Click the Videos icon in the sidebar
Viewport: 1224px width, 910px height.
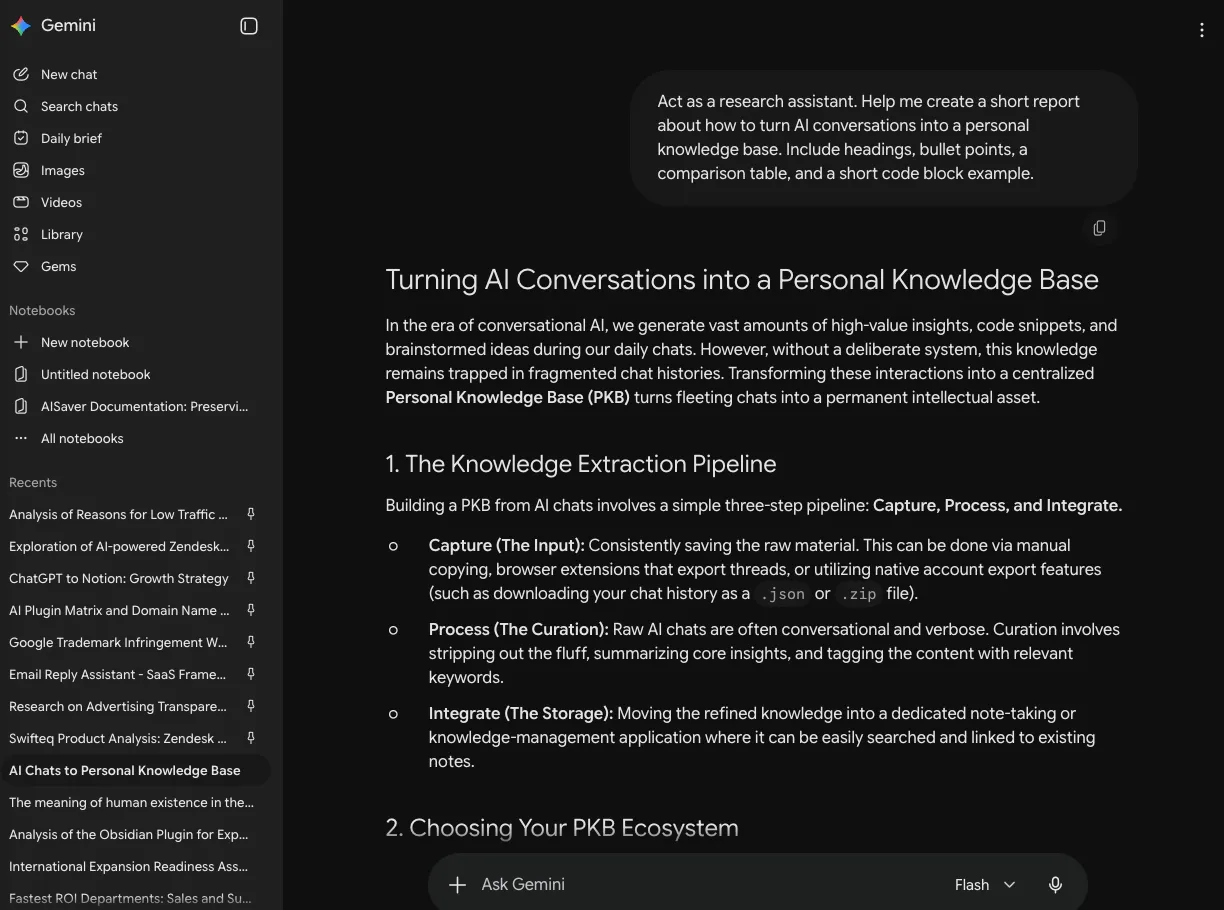click(21, 202)
